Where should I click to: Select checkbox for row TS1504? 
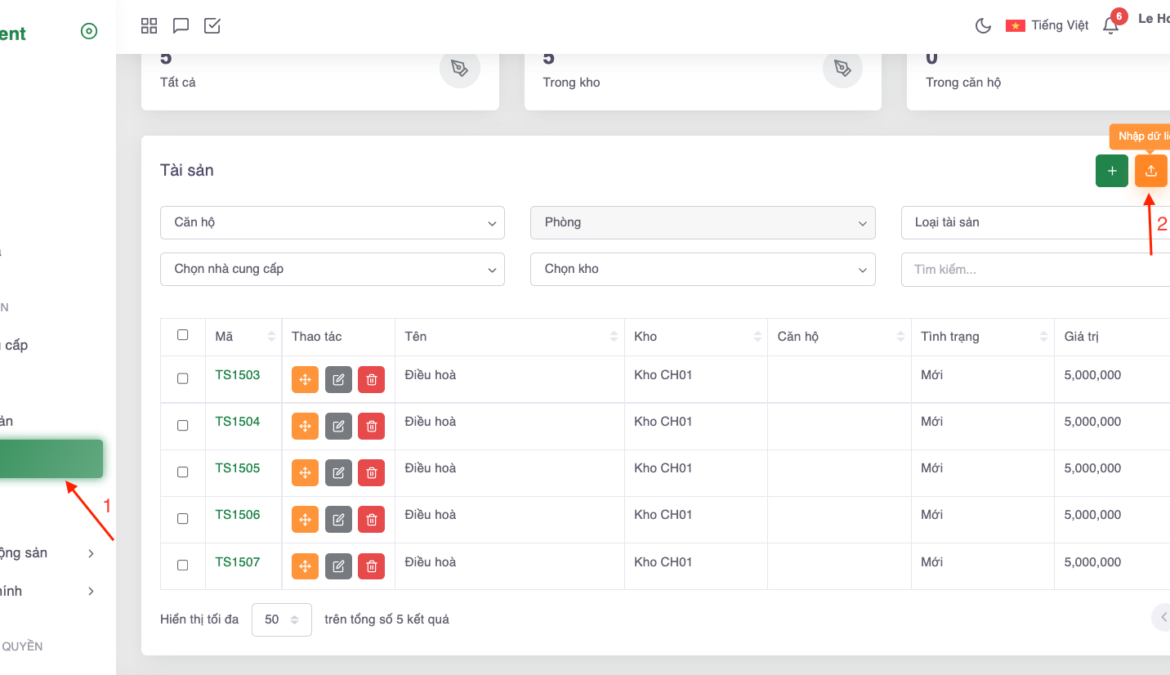tap(182, 425)
